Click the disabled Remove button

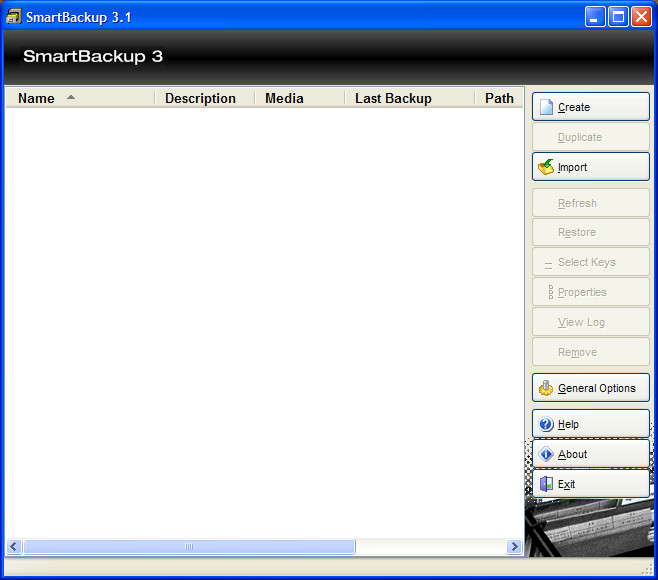[591, 352]
